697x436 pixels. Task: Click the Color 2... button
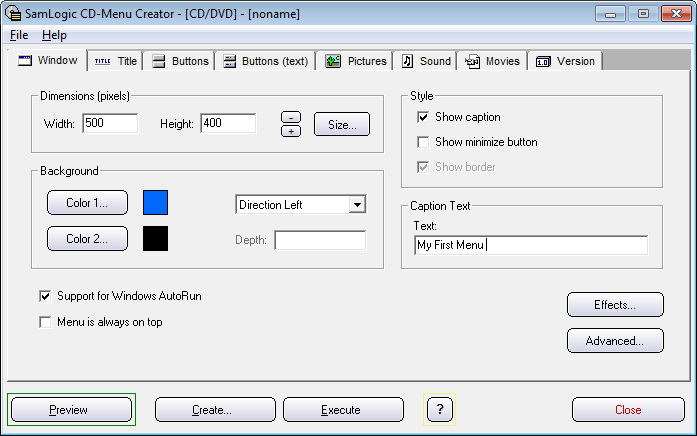[87, 239]
